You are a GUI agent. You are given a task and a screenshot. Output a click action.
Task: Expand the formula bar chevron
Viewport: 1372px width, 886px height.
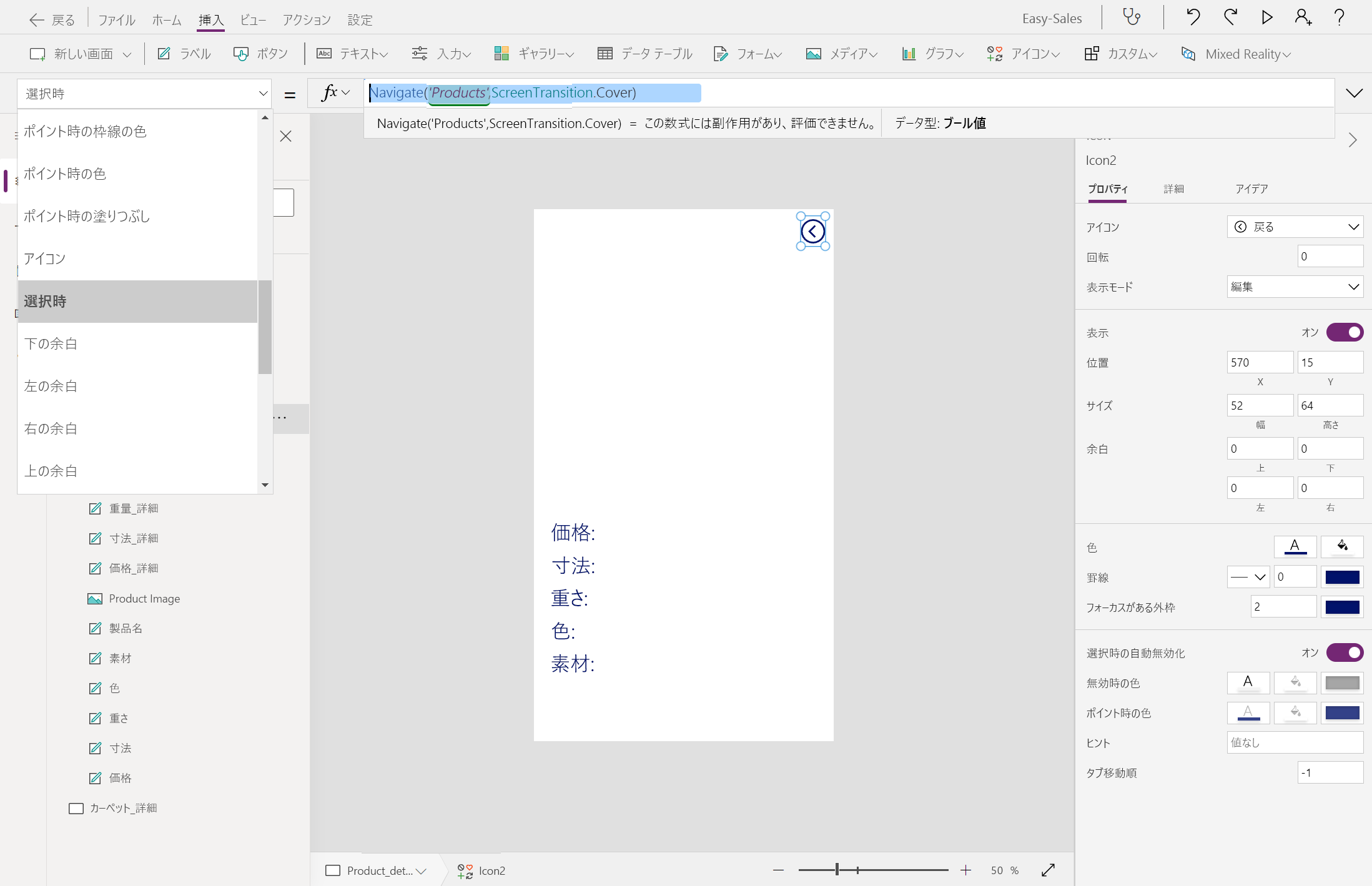click(1354, 93)
